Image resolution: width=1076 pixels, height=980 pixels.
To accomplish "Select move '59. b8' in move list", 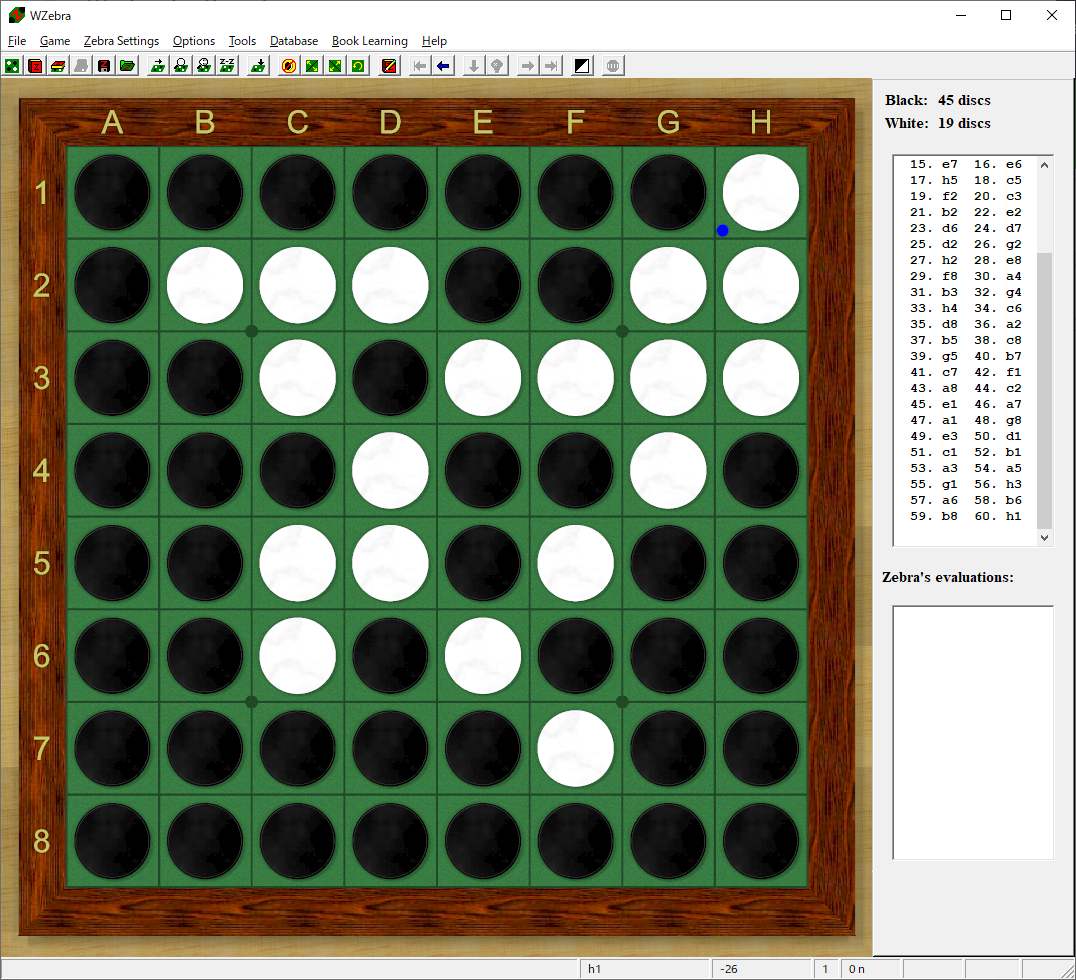I will [934, 516].
